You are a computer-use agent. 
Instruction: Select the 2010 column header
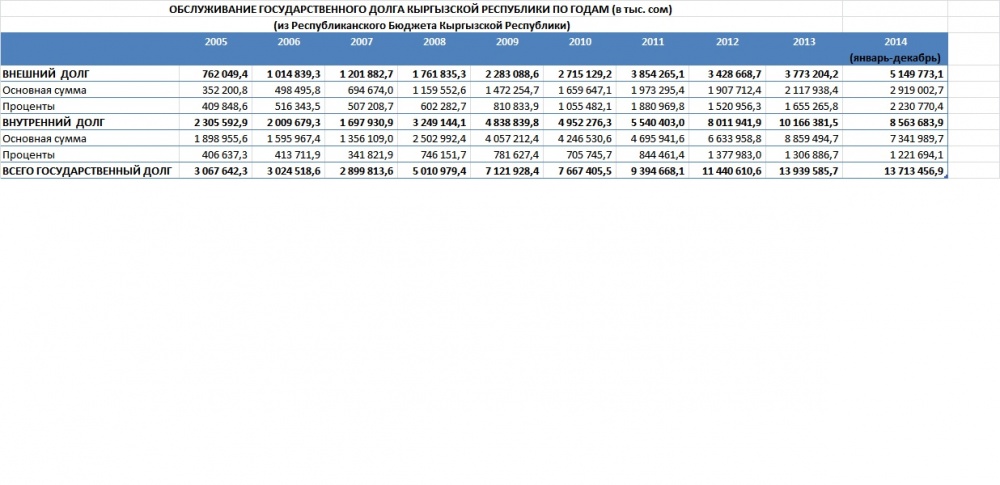[x=580, y=42]
